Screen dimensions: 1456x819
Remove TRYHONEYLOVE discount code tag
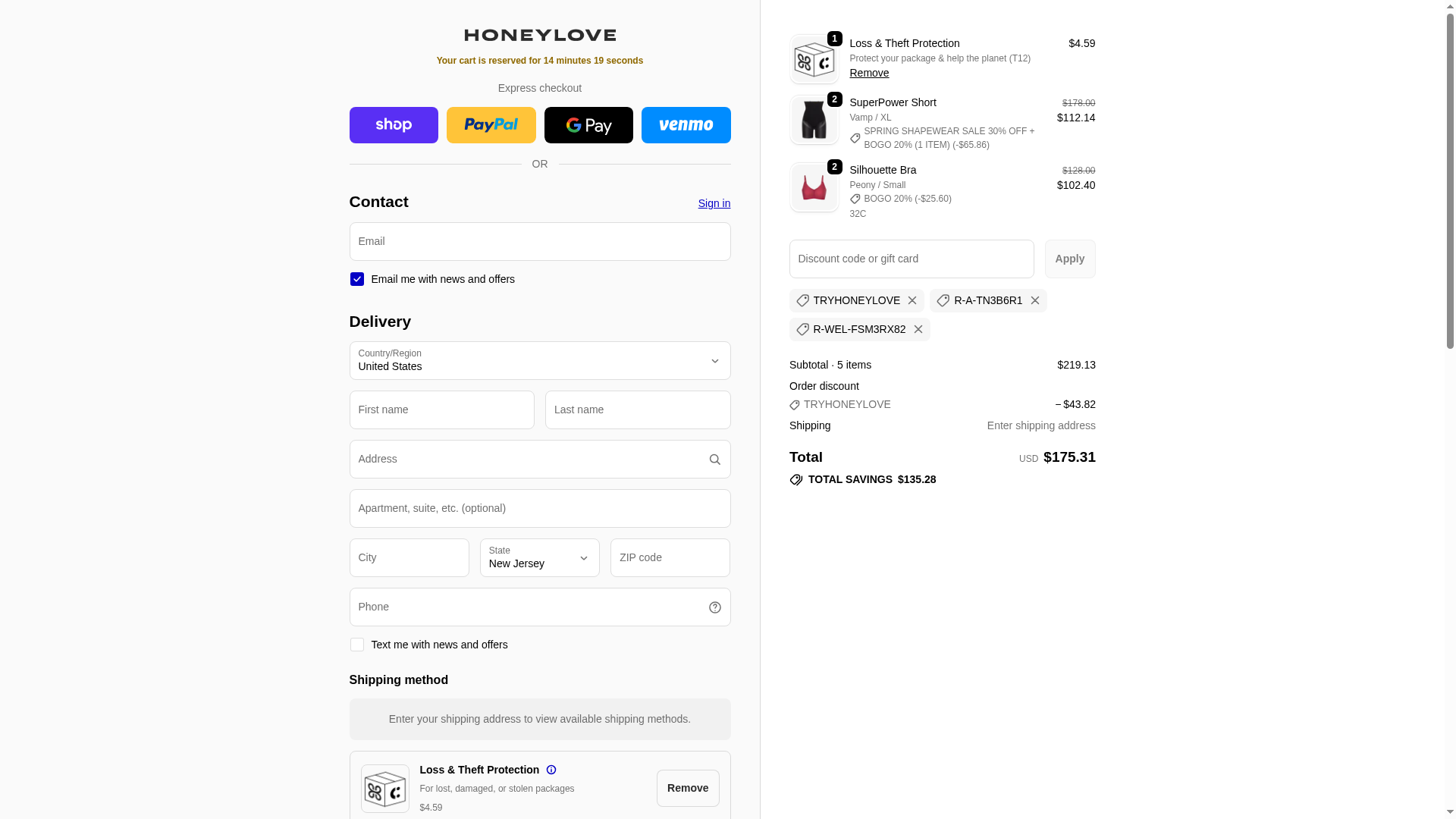[x=912, y=301]
